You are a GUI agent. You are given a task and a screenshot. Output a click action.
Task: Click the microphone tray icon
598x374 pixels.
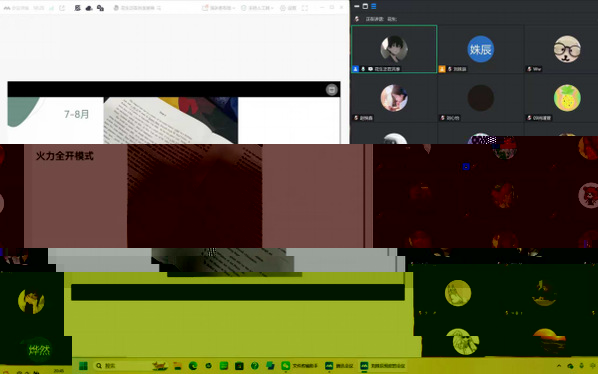click(582, 366)
